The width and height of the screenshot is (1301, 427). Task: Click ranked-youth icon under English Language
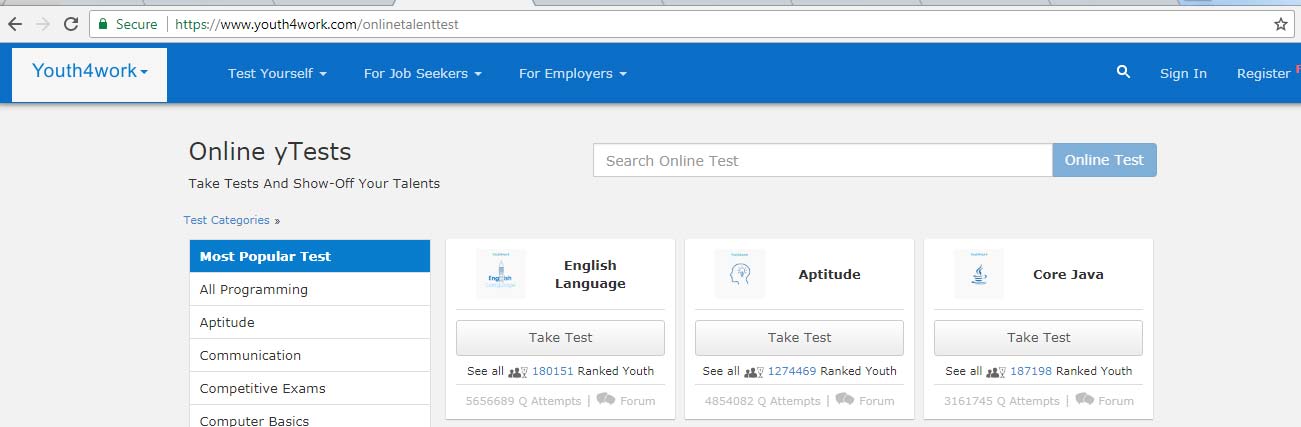517,371
